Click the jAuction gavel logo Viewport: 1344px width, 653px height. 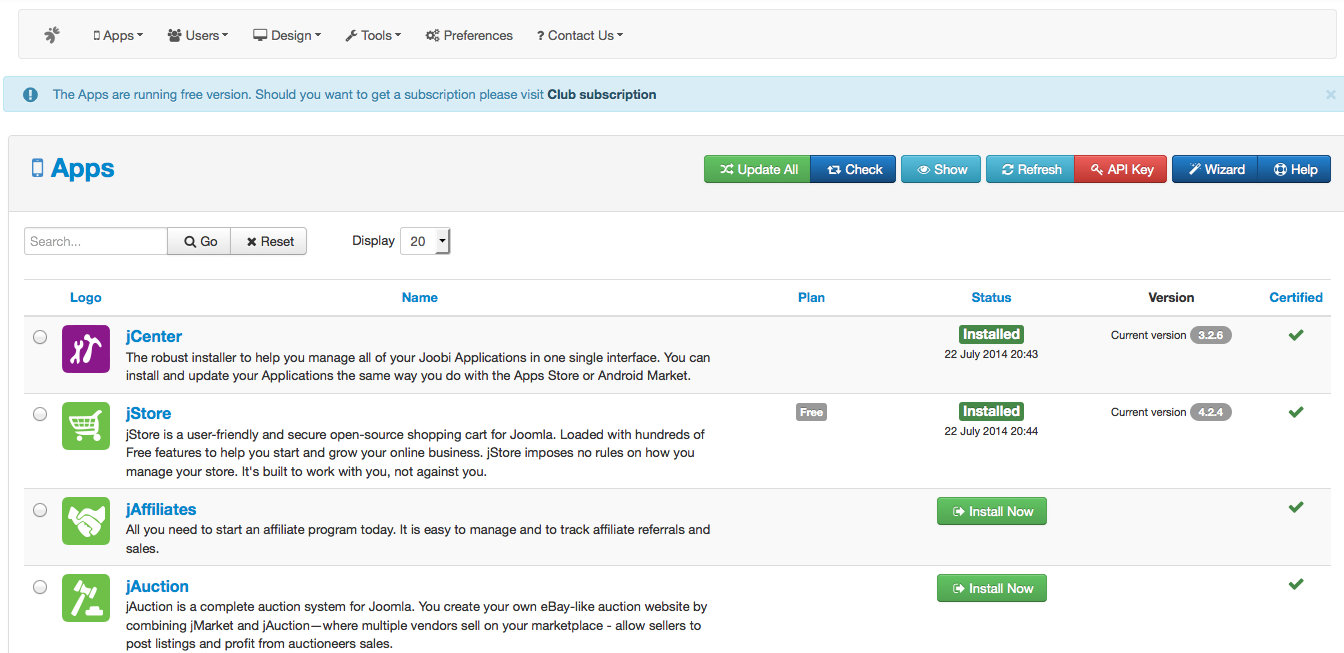coord(86,598)
